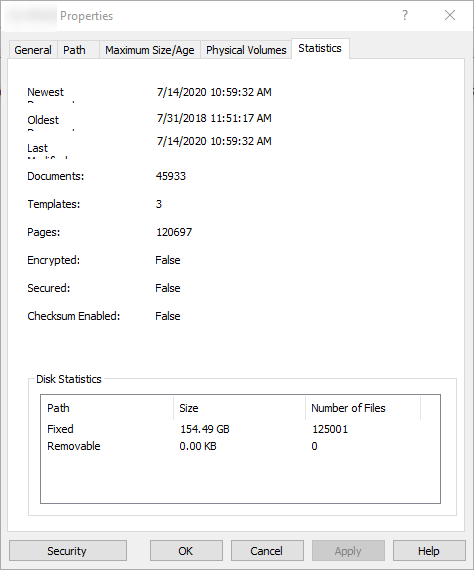Click the Apply button
Screen dimensions: 474x570
point(348,551)
